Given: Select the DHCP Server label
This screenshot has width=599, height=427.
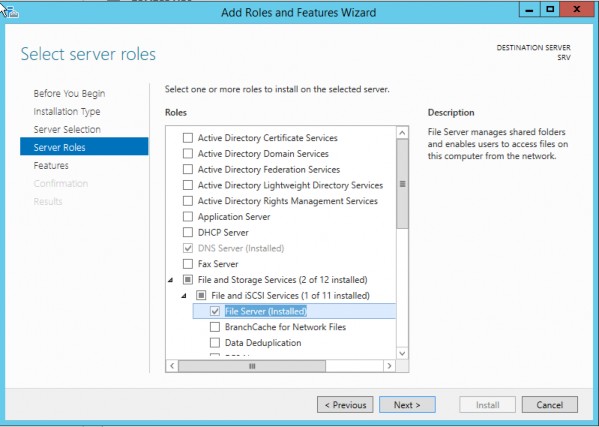Looking at the screenshot, I should [223, 232].
